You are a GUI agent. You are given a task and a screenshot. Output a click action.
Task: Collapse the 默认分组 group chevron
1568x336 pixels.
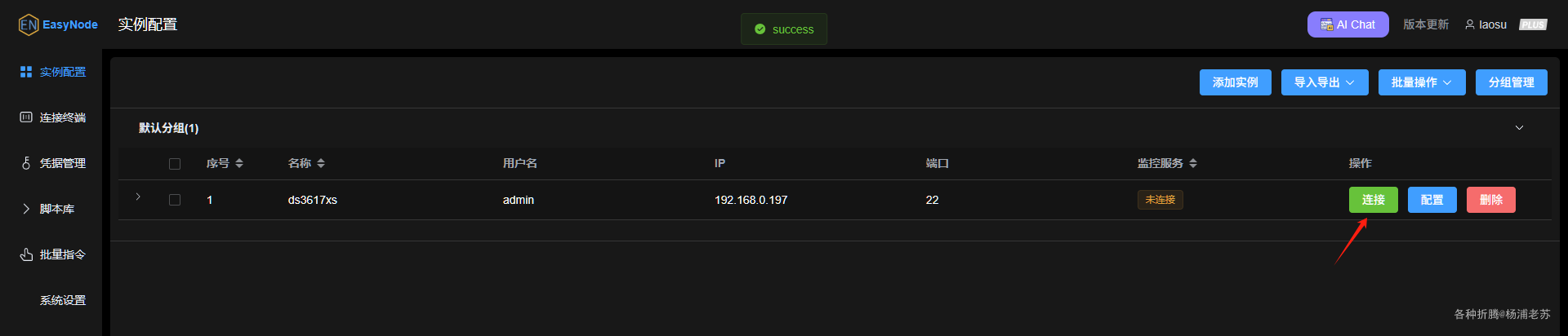point(1519,128)
